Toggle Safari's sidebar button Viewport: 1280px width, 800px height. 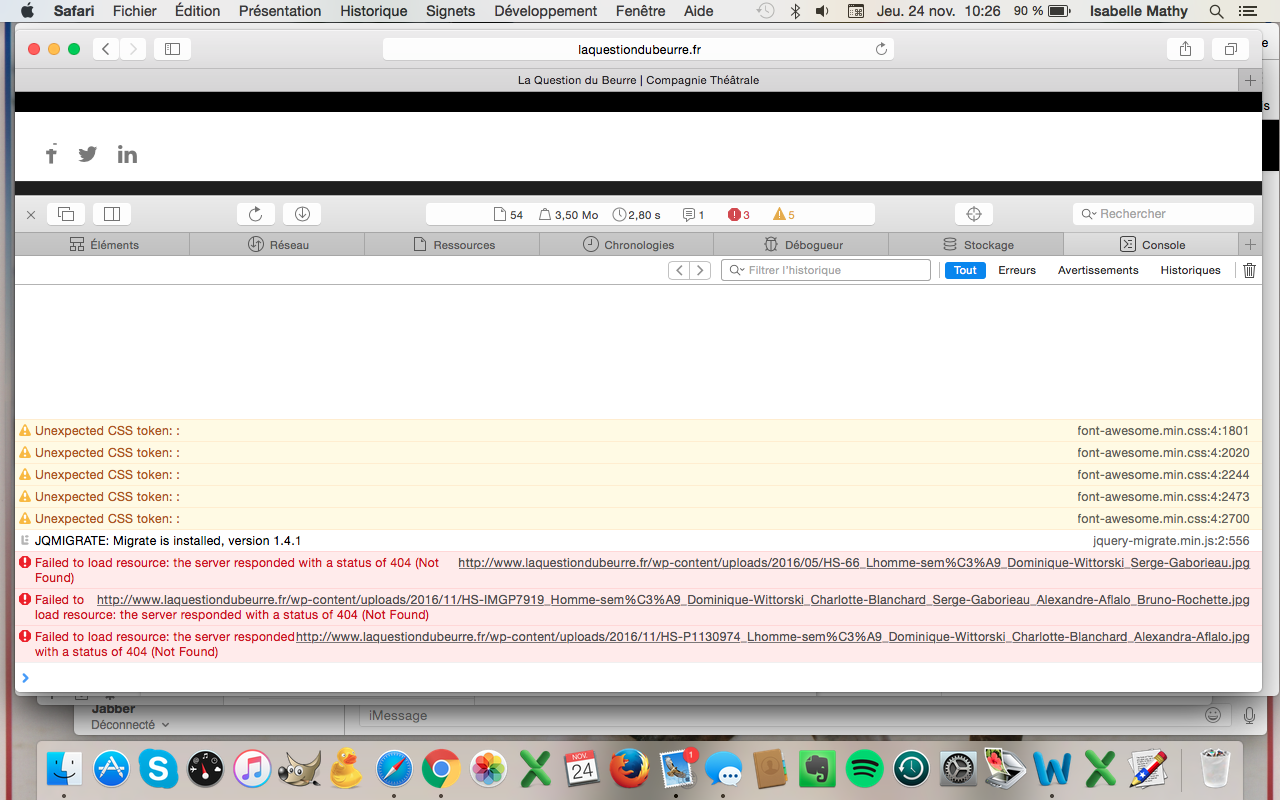[172, 49]
